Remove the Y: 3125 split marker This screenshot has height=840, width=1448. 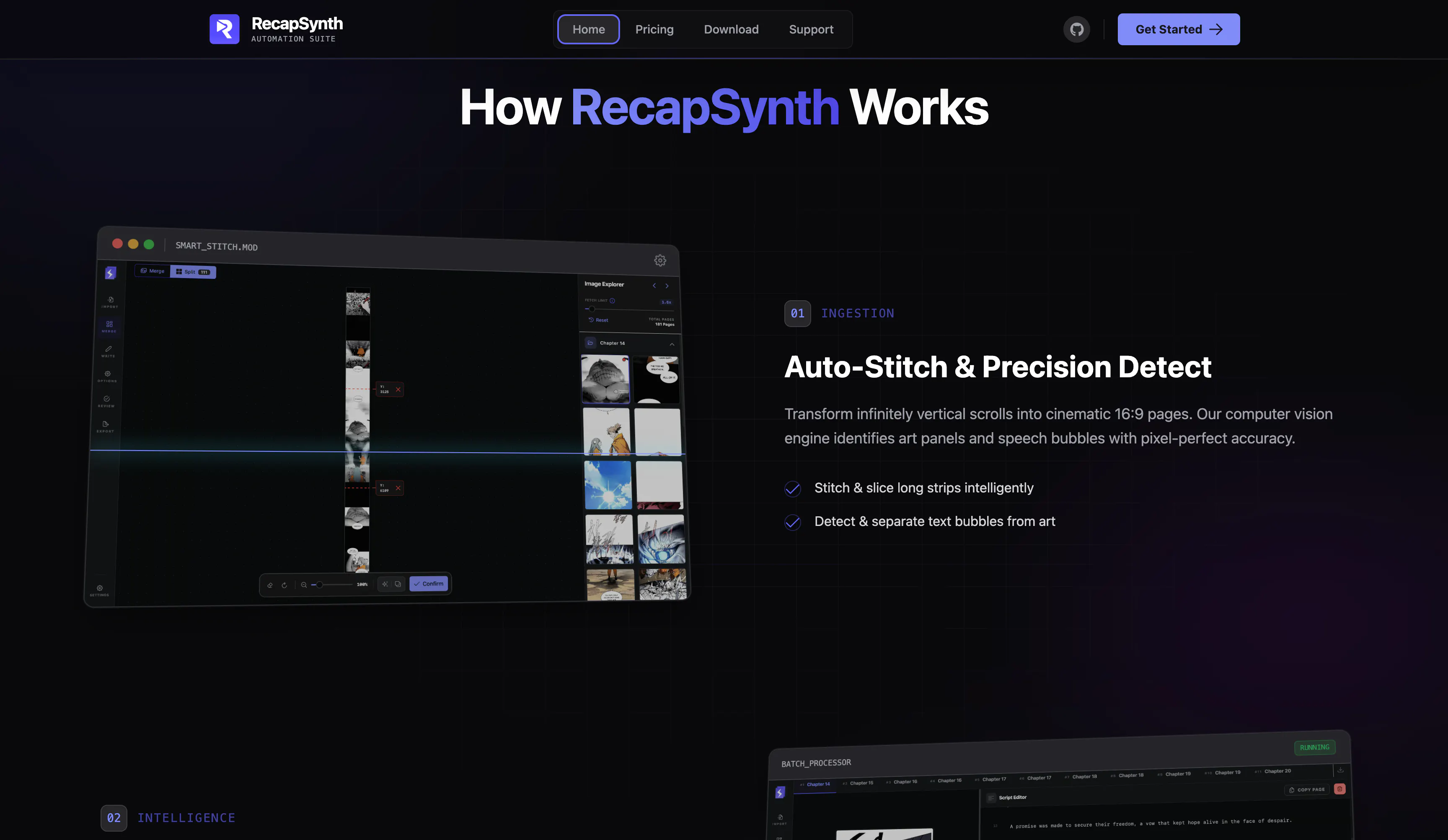pos(398,390)
